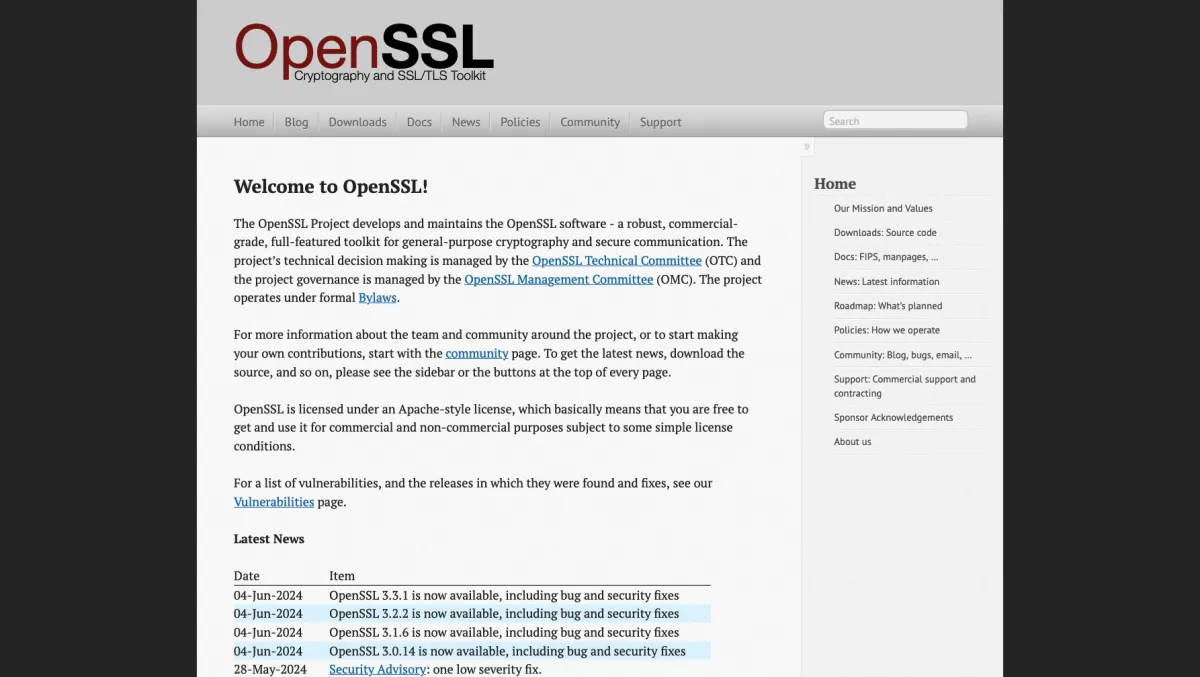Click the sidebar Home heading
The width and height of the screenshot is (1200, 677).
[x=835, y=183]
